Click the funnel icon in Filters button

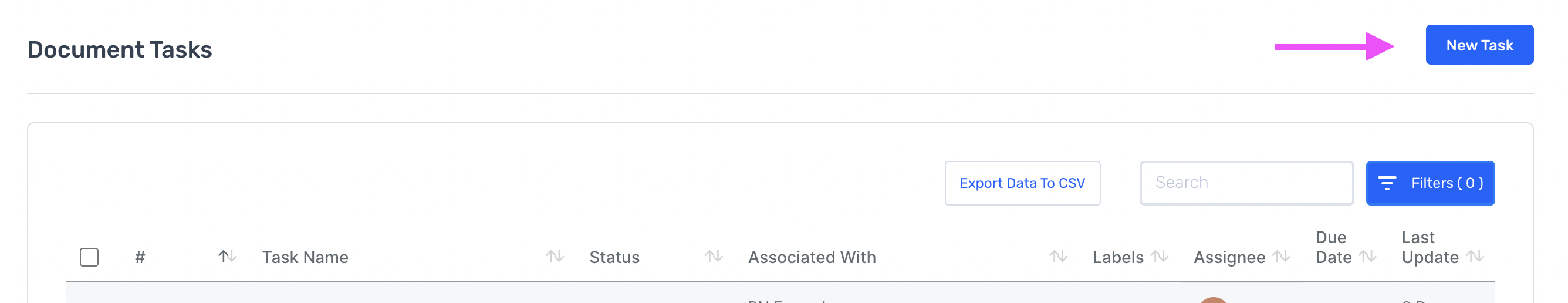click(1387, 183)
